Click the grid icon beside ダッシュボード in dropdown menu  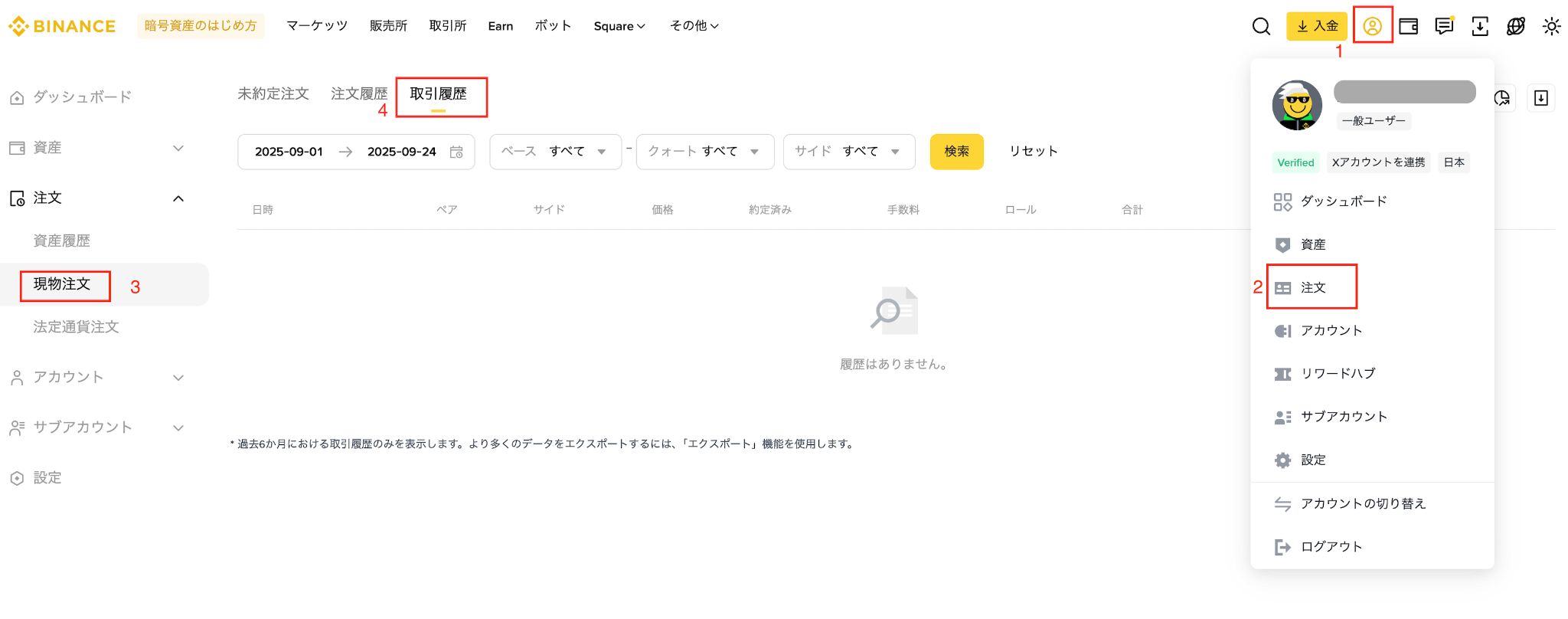click(1282, 201)
